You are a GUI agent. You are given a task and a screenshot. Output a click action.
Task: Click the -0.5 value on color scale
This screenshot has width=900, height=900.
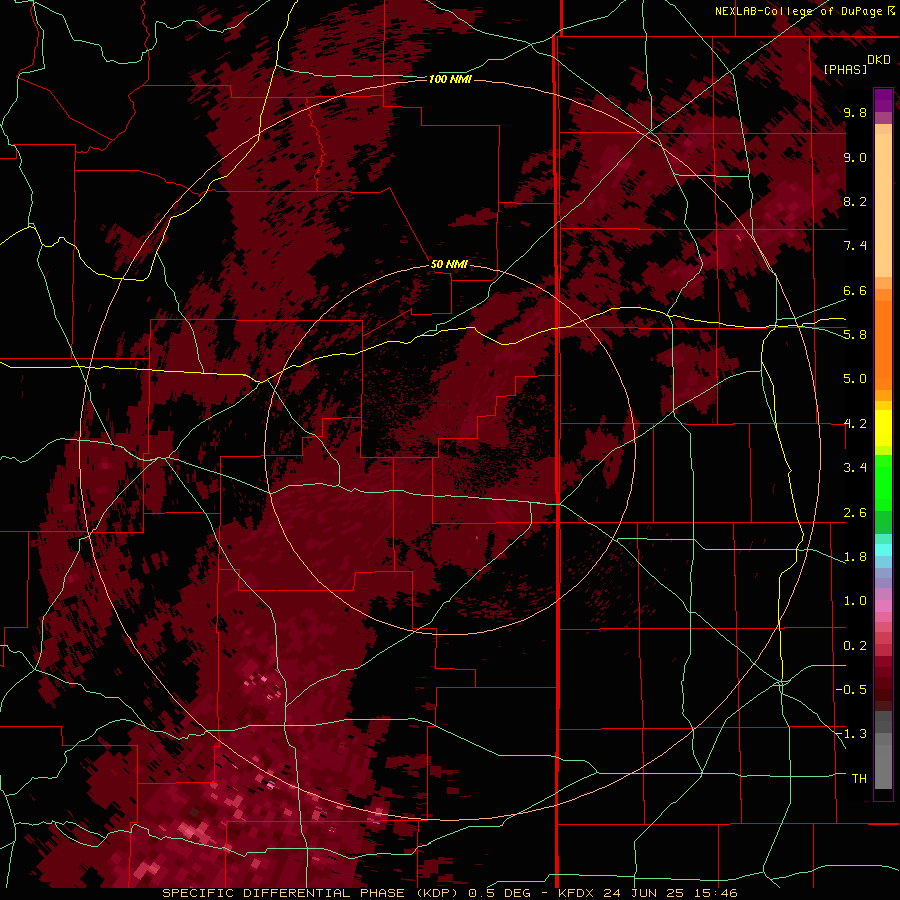(852, 689)
